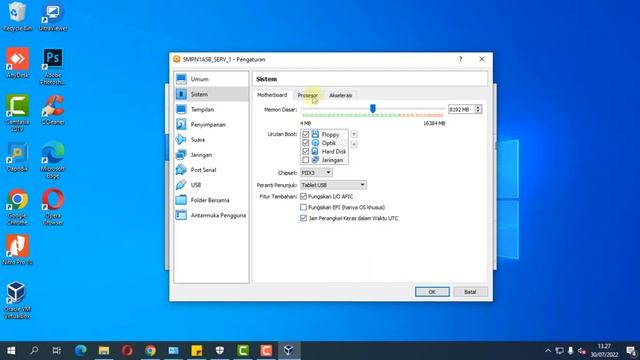This screenshot has height=360, width=640.
Task: Click the volume tray icon
Action: coord(582,351)
